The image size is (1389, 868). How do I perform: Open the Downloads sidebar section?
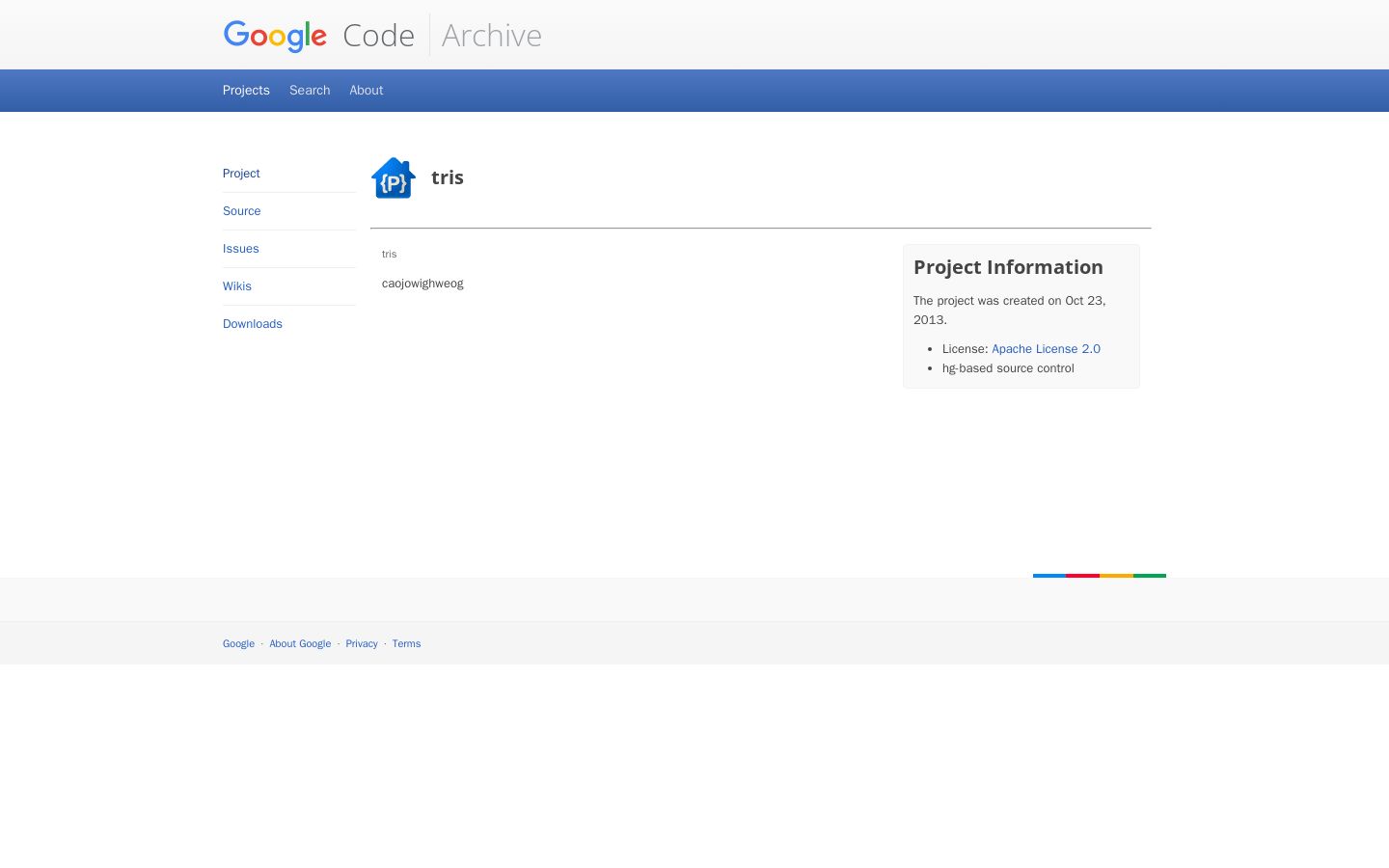(253, 324)
